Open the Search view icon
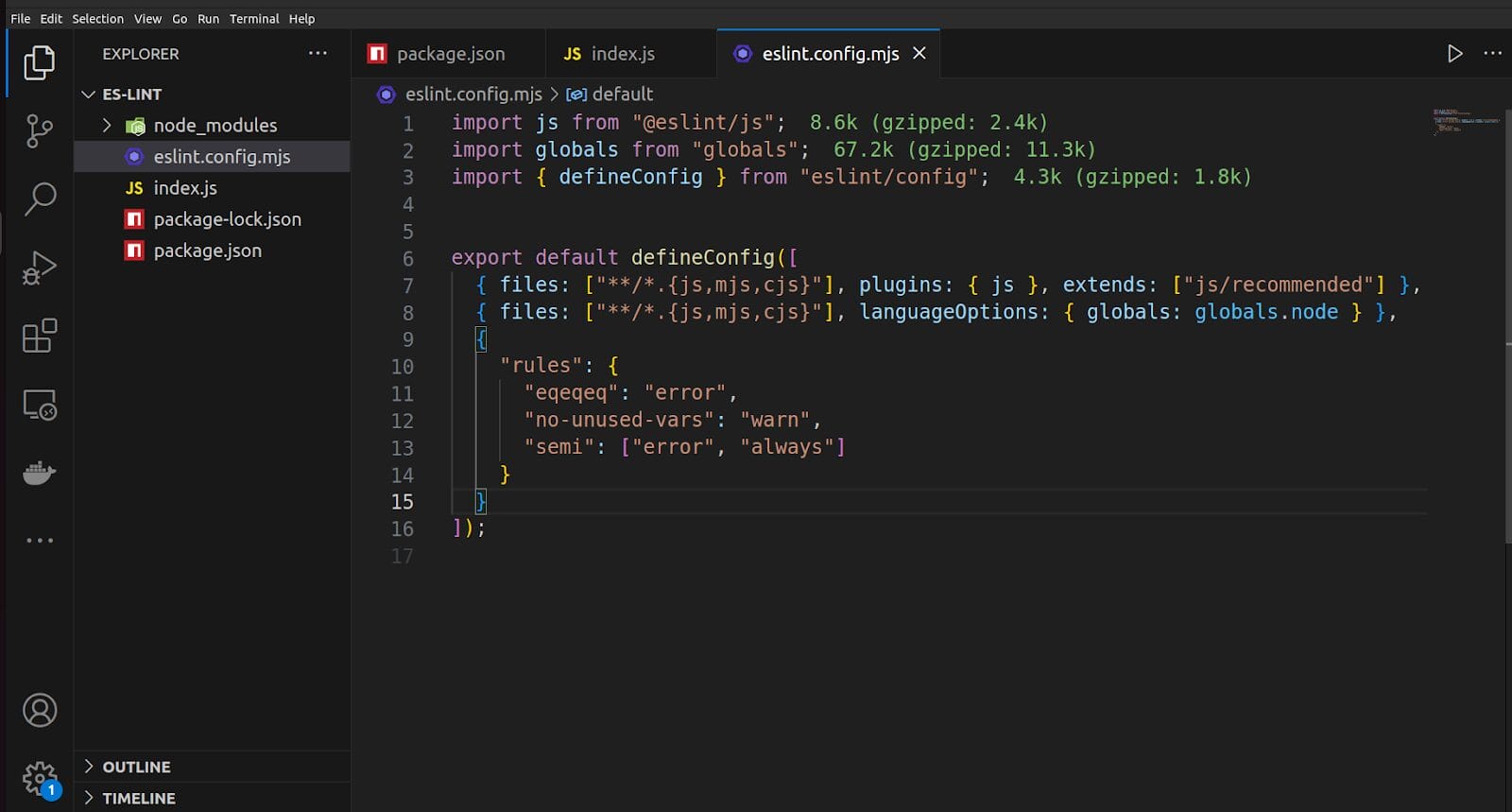This screenshot has width=1512, height=812. click(39, 199)
